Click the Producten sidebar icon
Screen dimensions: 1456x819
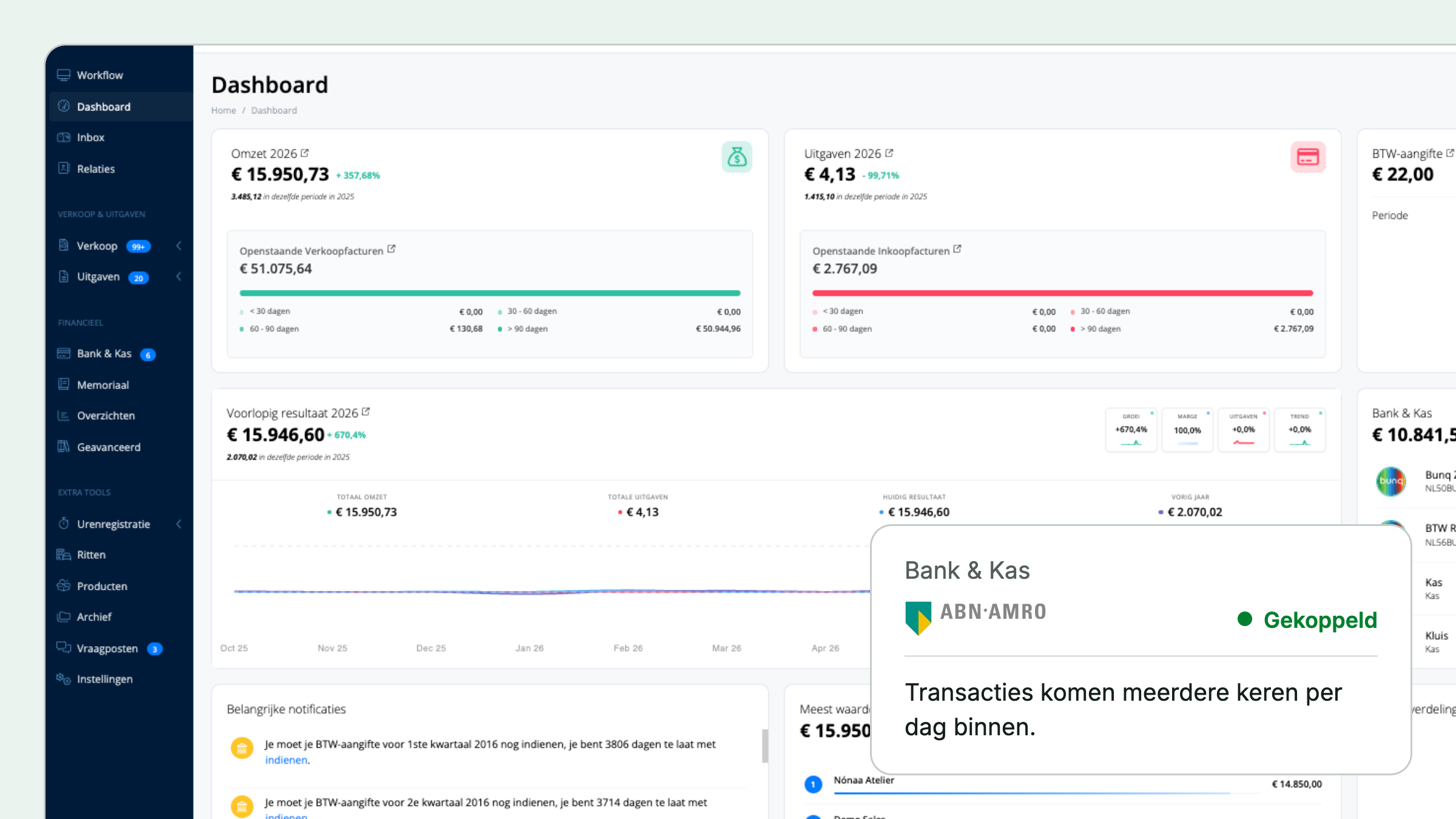coord(64,585)
